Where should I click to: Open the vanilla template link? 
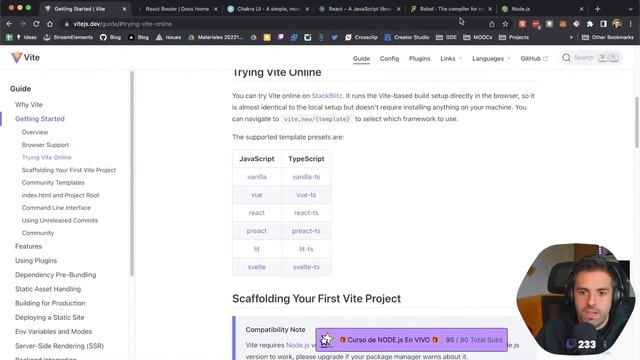[x=257, y=177]
